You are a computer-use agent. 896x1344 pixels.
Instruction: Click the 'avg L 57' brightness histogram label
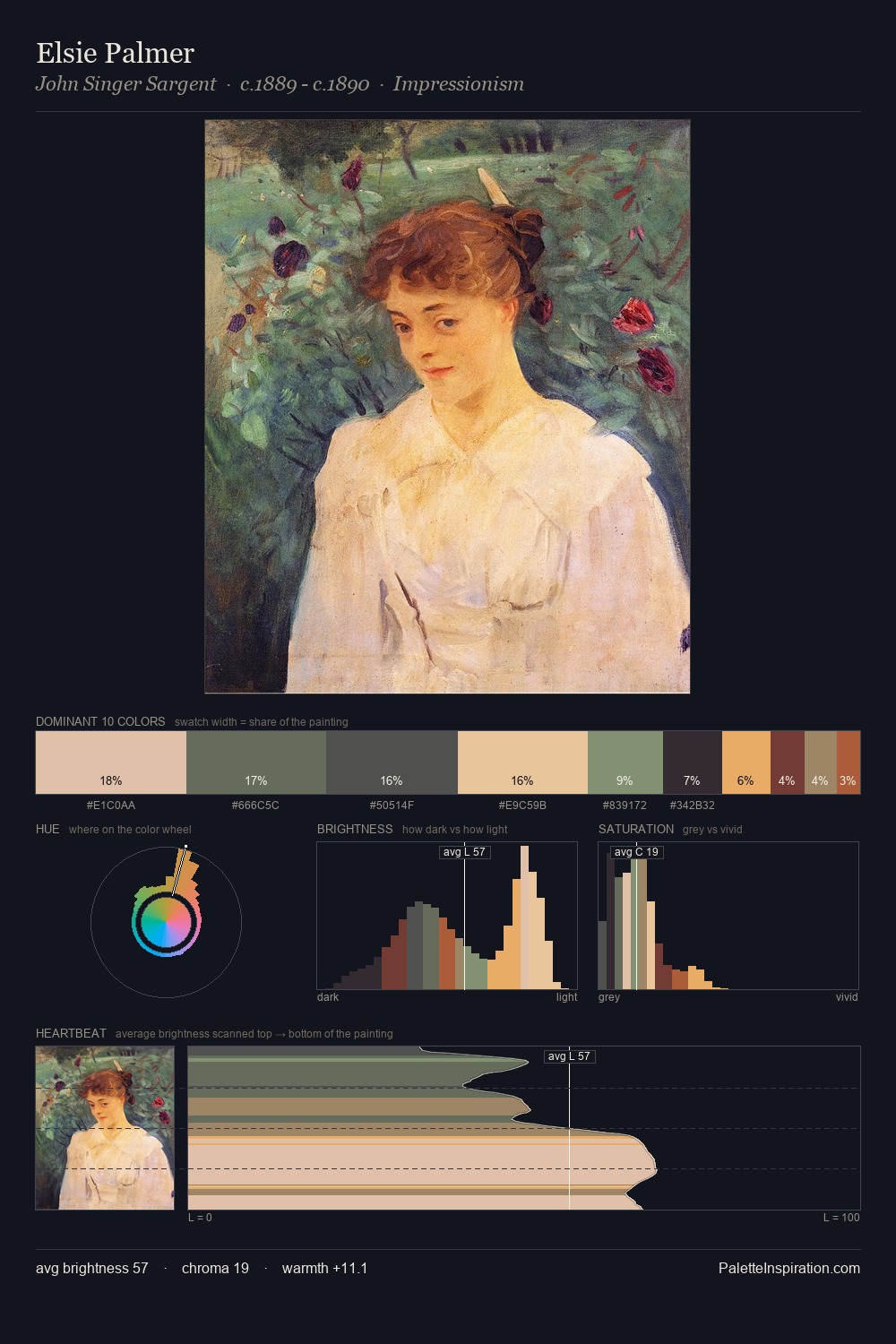pyautogui.click(x=465, y=852)
